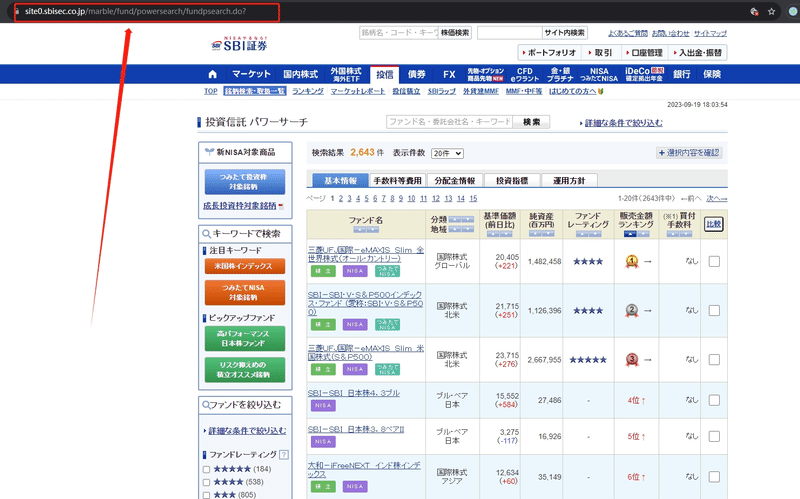
Task: Click the 株価検索 button
Action: click(x=455, y=33)
